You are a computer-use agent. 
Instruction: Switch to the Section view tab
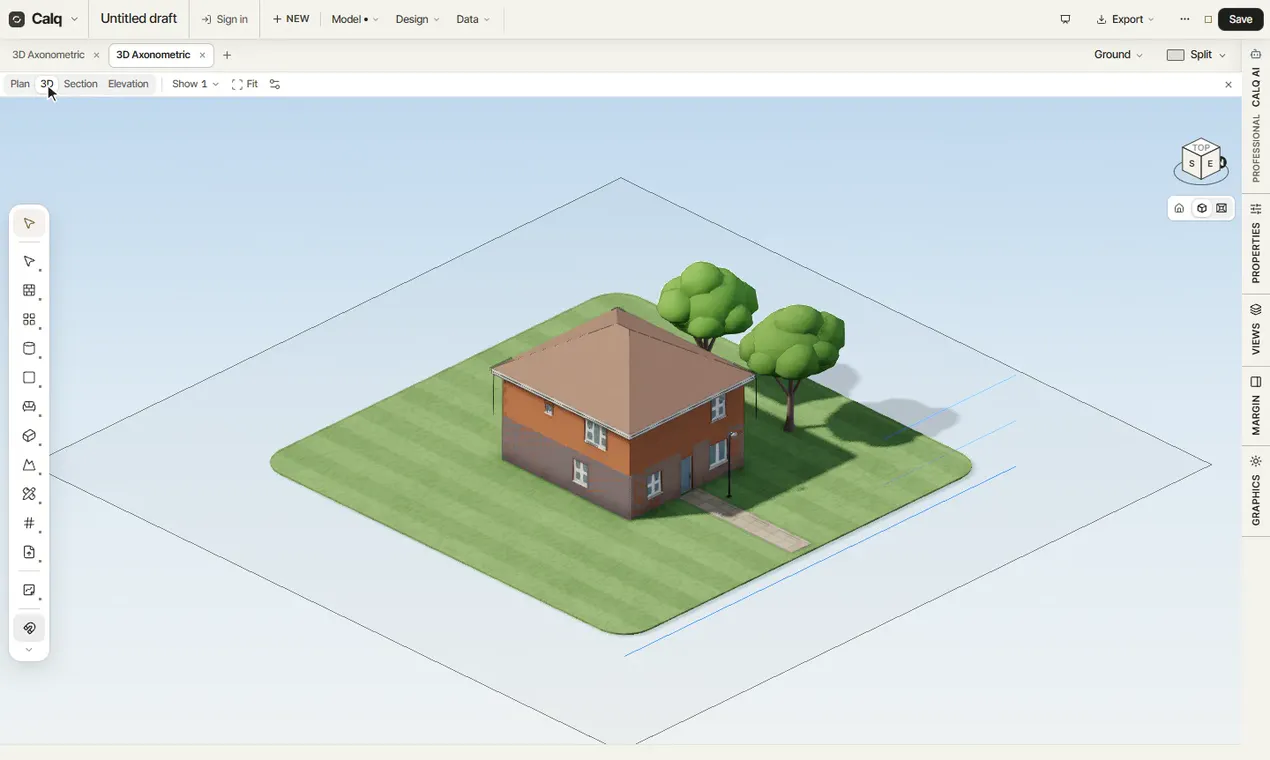tap(81, 84)
